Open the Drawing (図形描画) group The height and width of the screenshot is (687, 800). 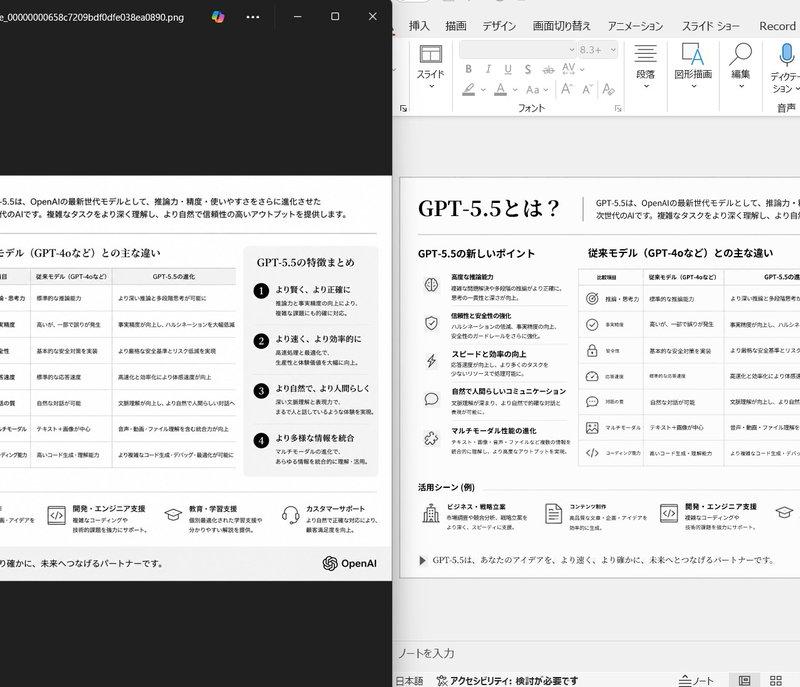pyautogui.click(x=693, y=66)
